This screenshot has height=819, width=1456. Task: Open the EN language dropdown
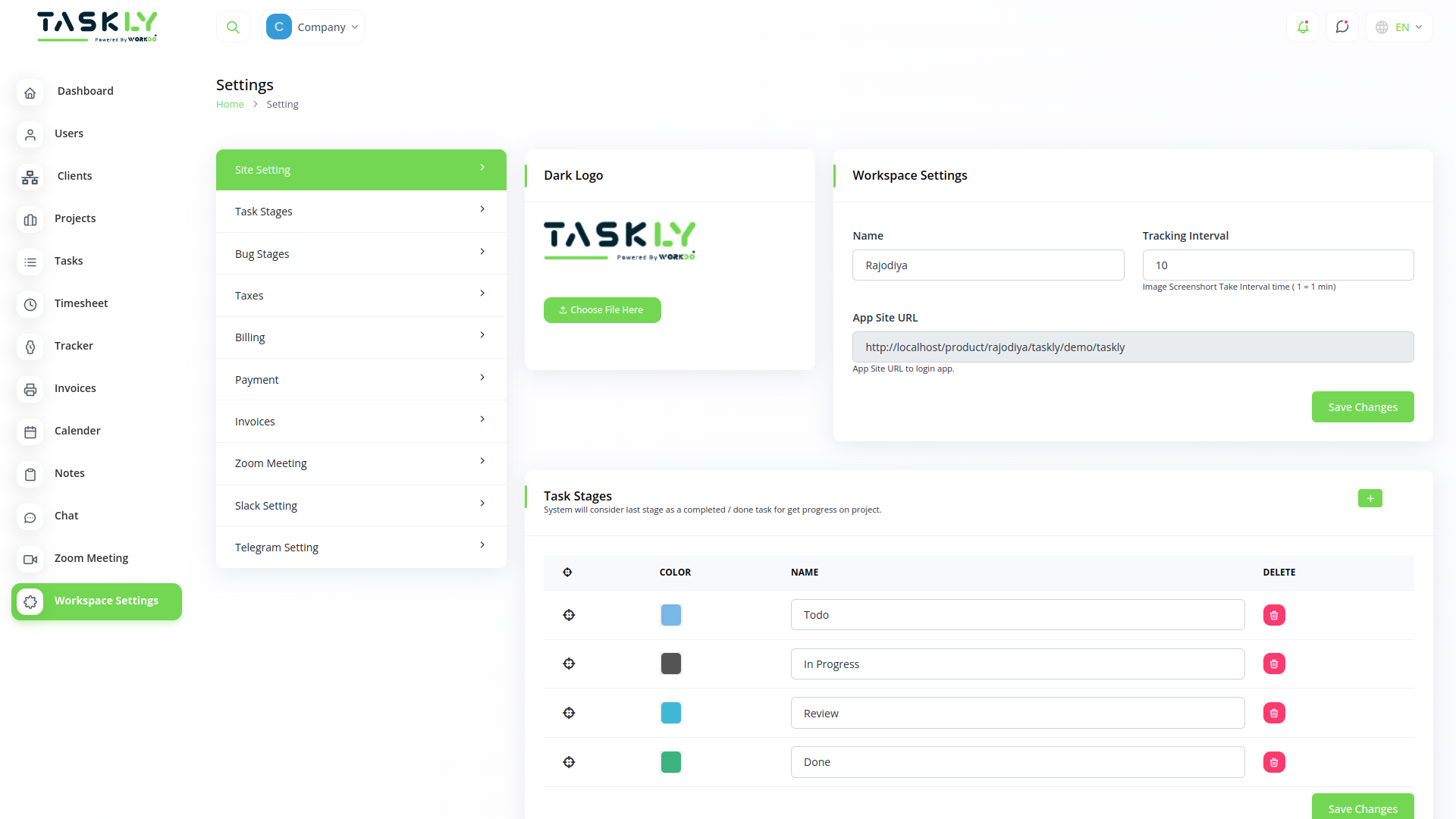(1398, 27)
